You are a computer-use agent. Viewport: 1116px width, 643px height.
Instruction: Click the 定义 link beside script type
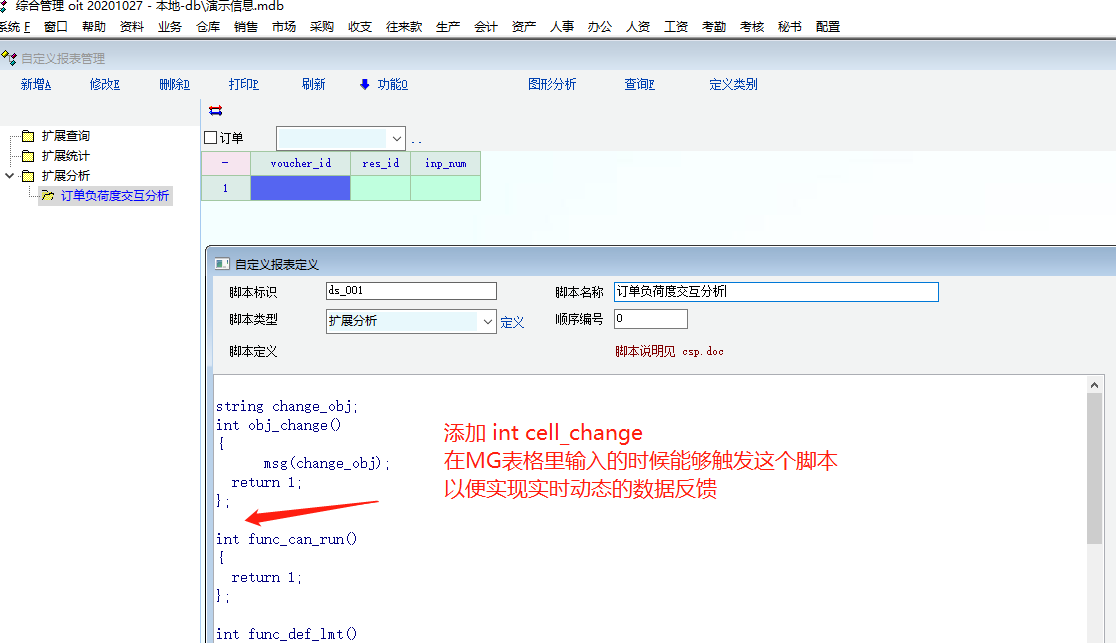tap(512, 322)
